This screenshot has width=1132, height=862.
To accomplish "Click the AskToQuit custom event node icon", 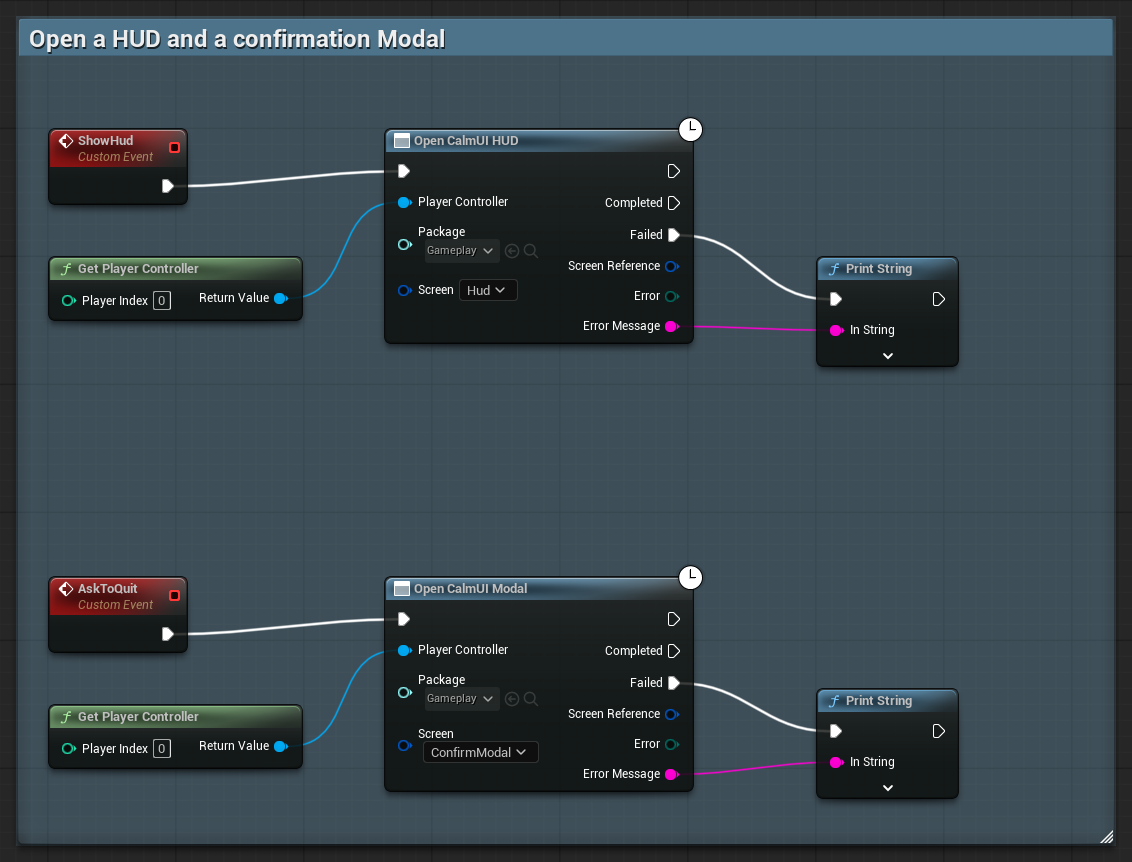I will tap(66, 589).
